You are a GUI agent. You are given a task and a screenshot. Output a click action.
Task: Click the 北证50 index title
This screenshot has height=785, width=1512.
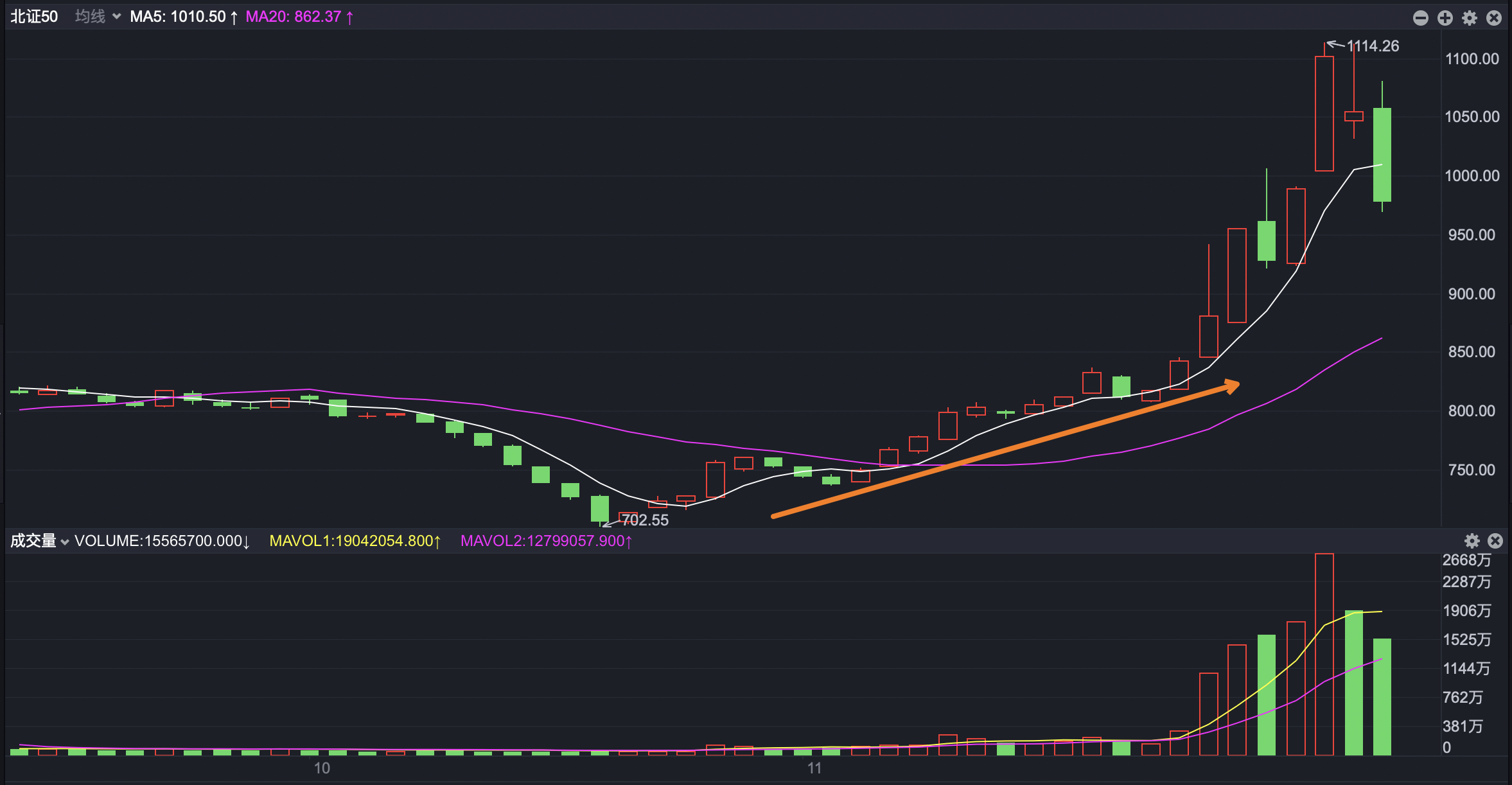34,17
